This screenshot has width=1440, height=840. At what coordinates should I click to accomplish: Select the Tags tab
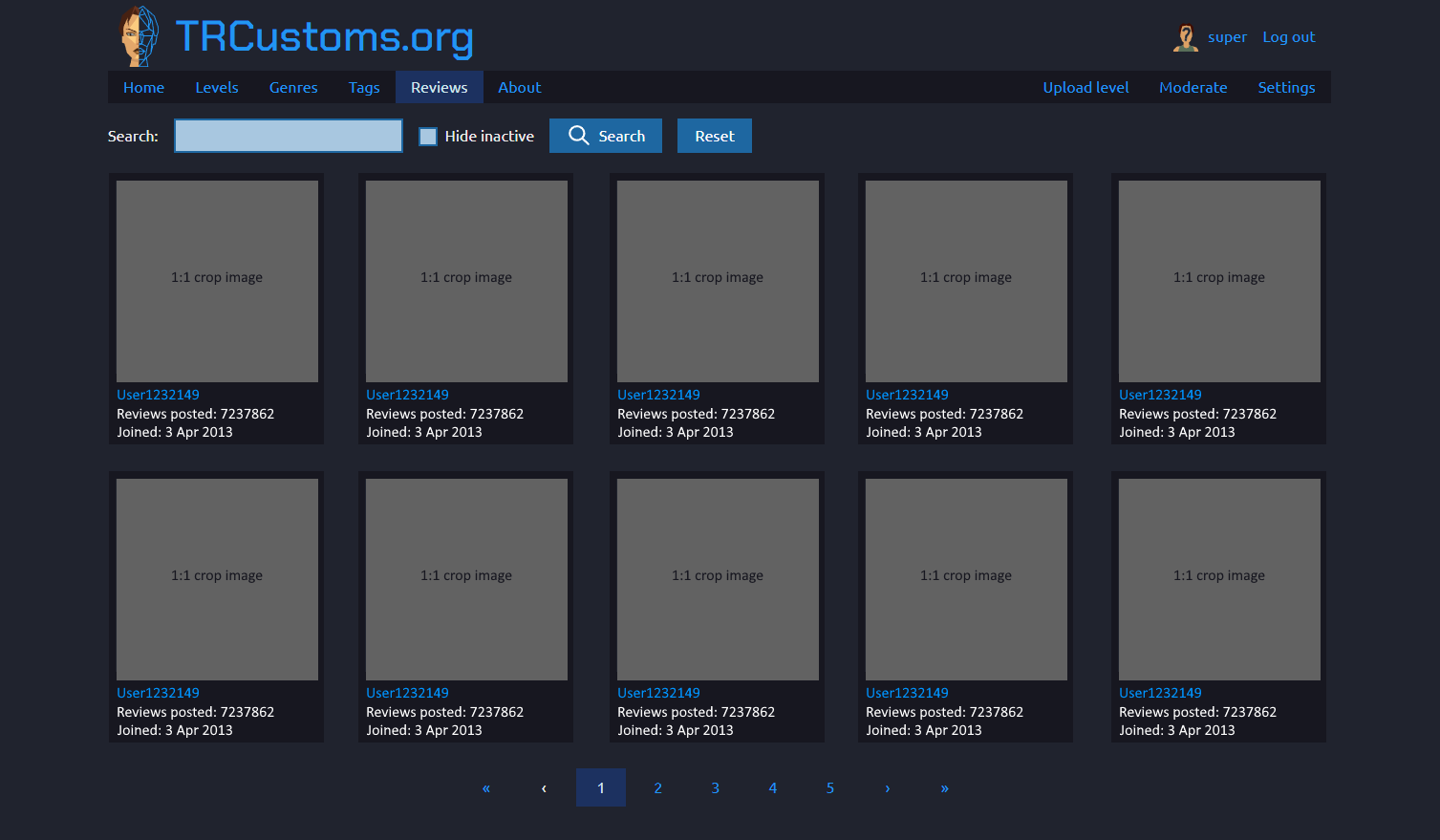[364, 87]
